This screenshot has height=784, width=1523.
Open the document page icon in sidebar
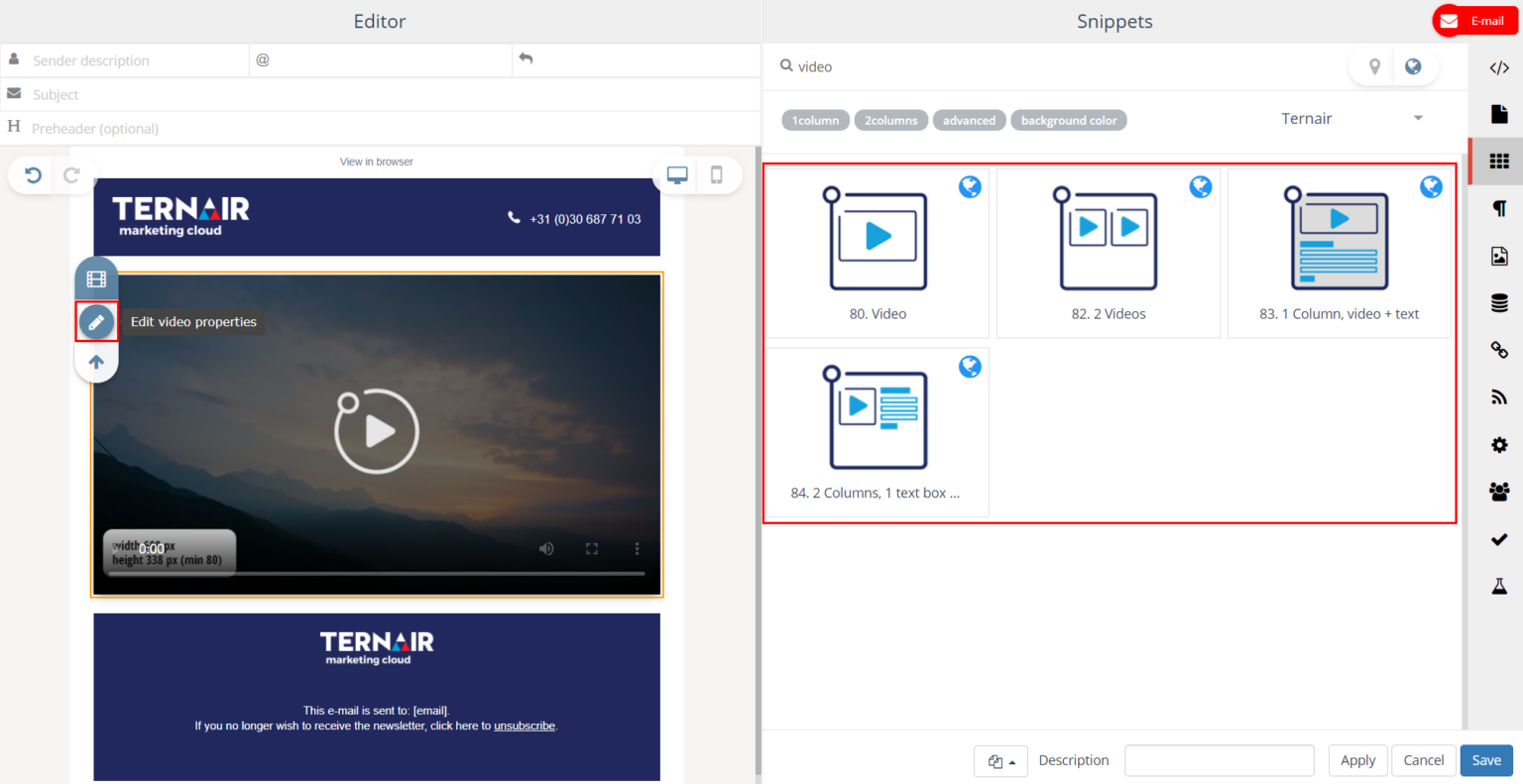pos(1499,114)
